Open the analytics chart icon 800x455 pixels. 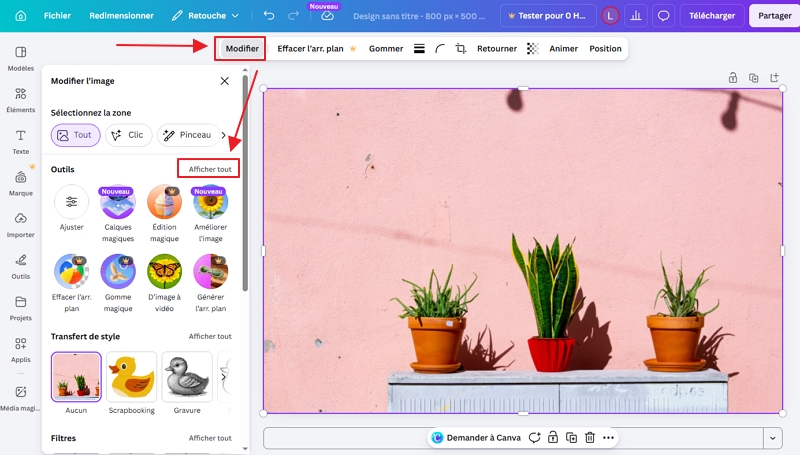coord(636,16)
